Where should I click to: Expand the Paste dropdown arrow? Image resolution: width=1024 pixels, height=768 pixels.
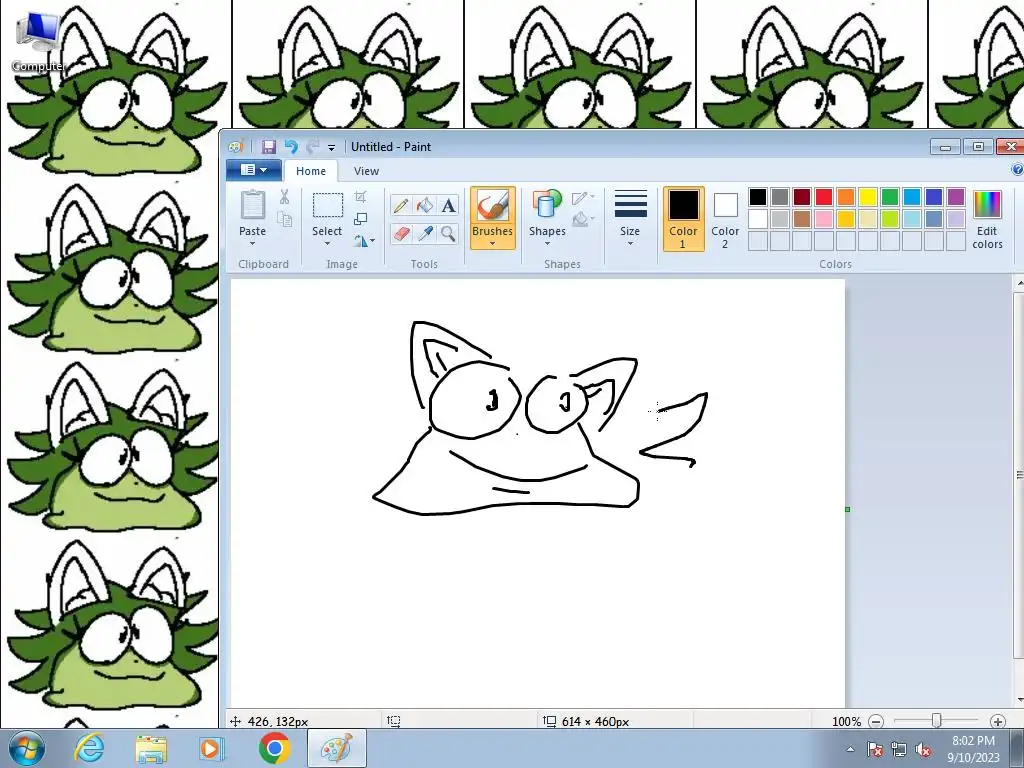253,244
